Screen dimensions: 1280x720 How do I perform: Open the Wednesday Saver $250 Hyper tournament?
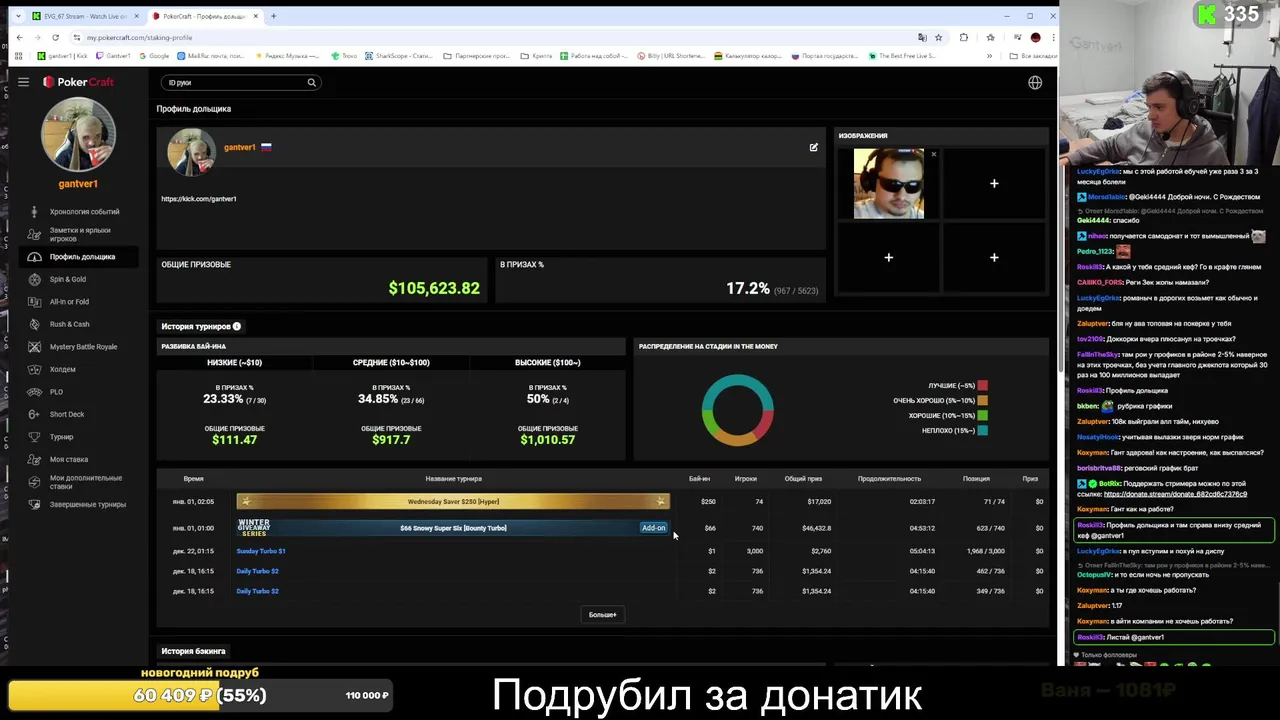(453, 501)
